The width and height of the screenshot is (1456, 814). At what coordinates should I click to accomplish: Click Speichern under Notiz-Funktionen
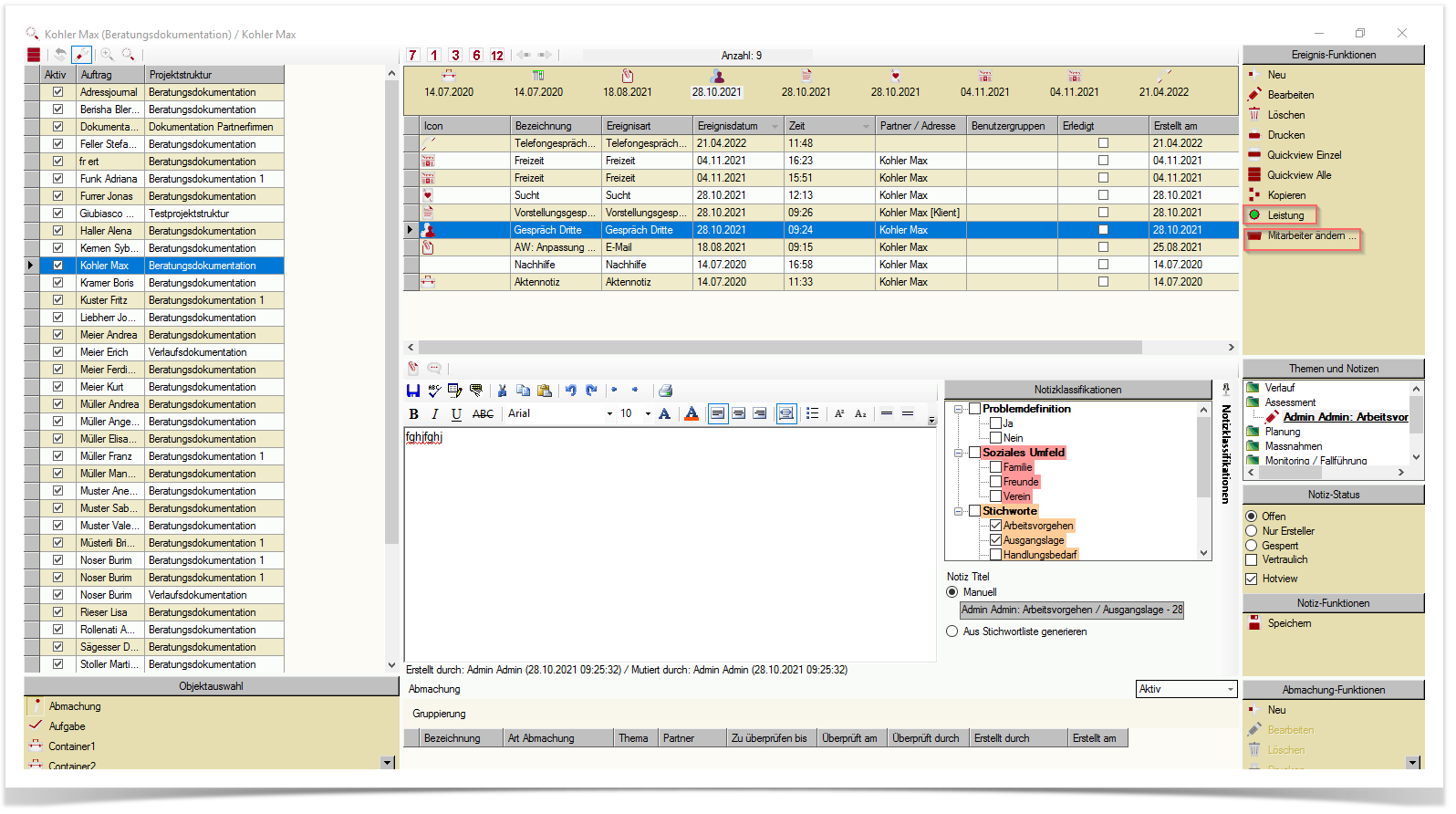coord(1289,623)
